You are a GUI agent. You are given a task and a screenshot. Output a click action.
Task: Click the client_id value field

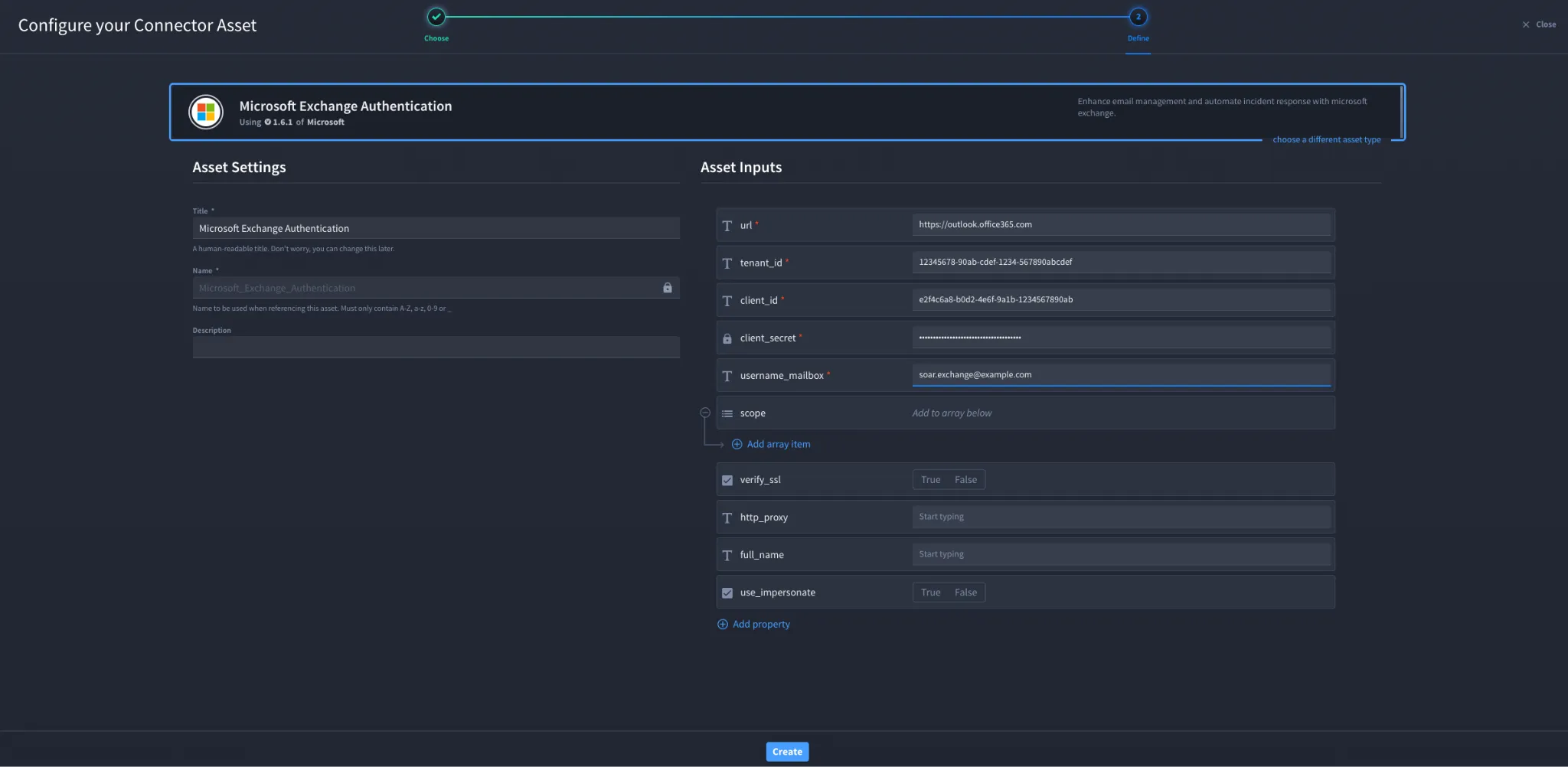[1121, 299]
